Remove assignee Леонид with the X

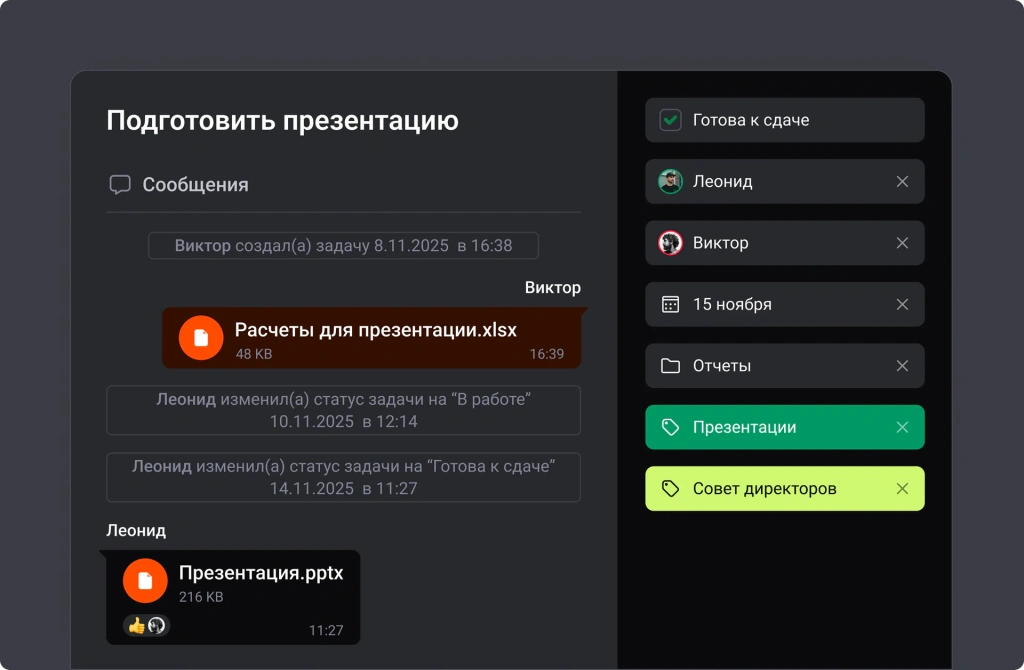point(902,182)
